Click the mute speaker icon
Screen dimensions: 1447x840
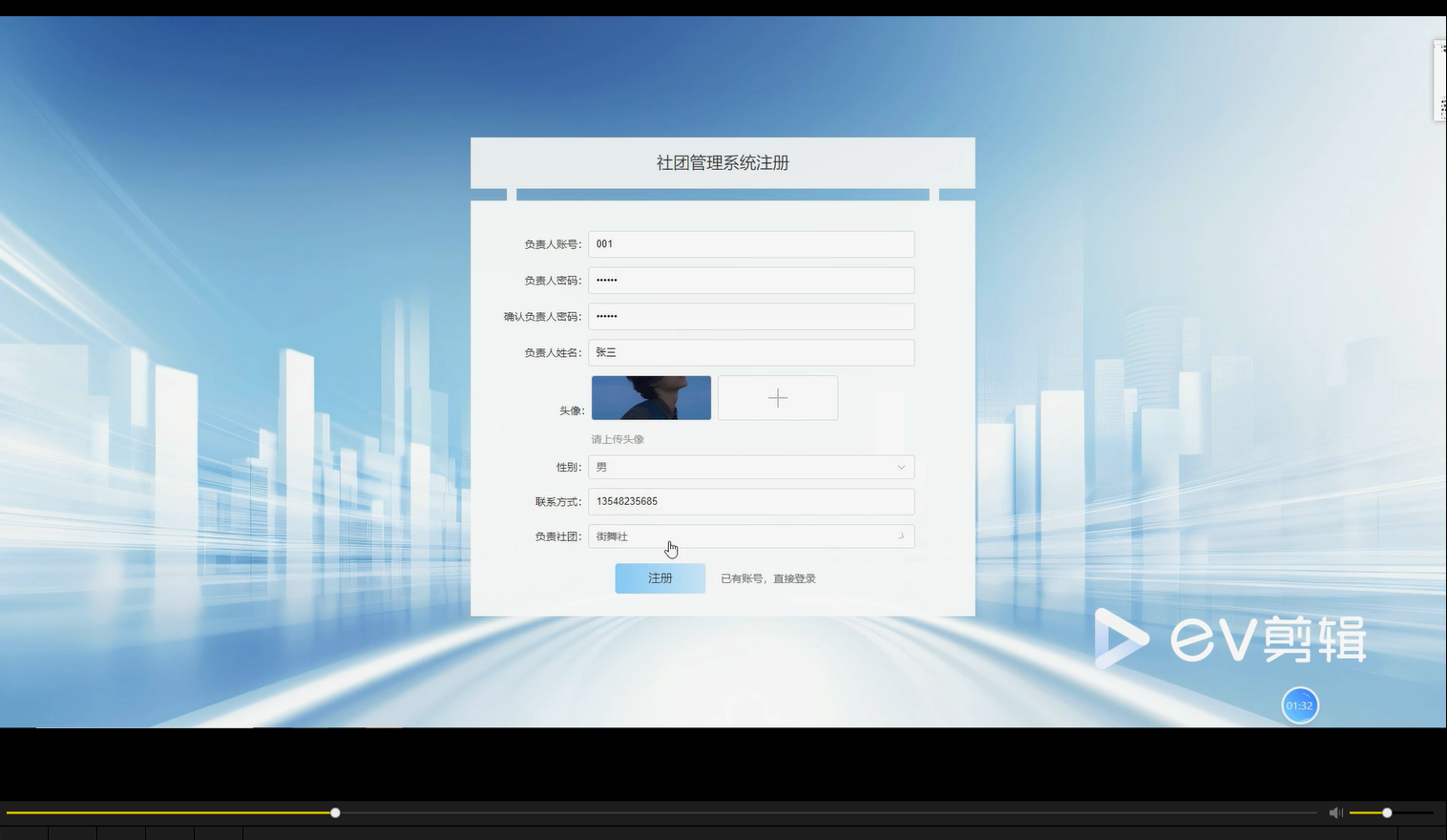pos(1335,812)
